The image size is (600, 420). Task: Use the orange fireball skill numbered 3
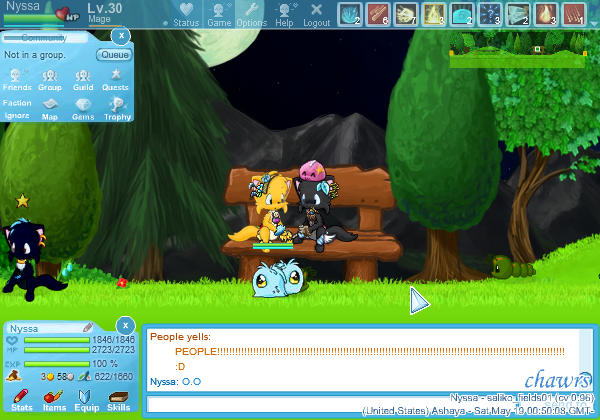(x=546, y=14)
